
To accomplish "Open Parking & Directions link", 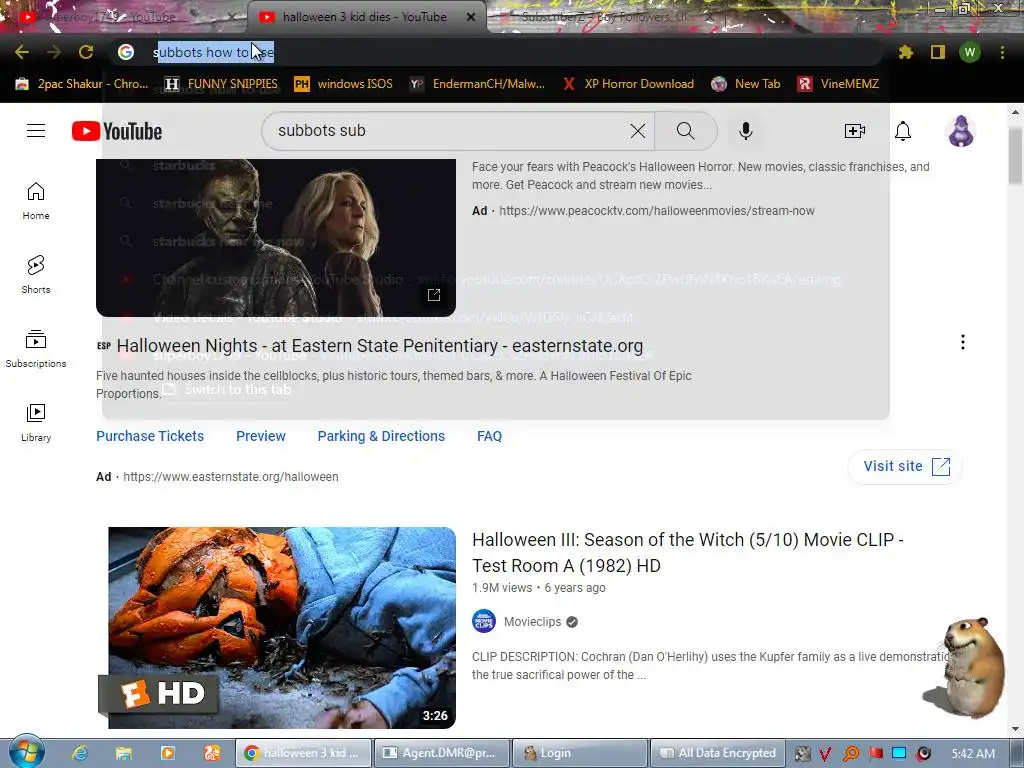I will click(x=381, y=436).
